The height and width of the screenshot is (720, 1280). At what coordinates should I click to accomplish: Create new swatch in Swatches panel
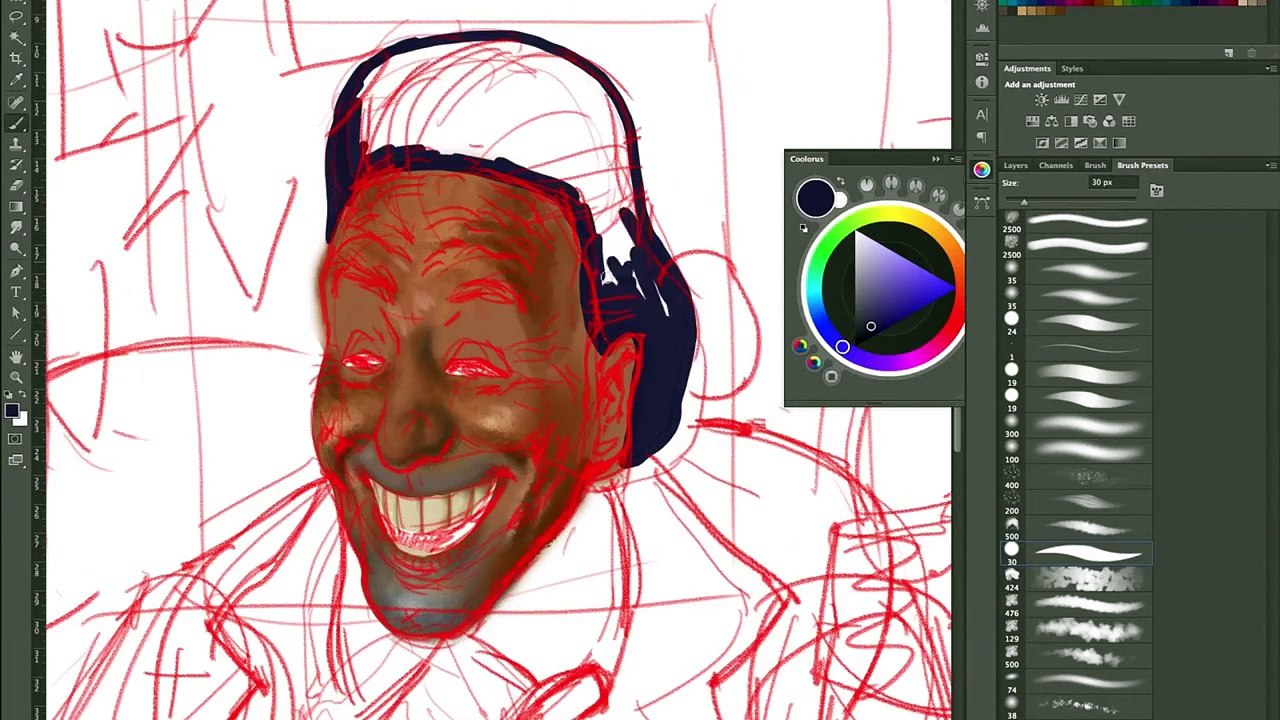(x=1229, y=53)
